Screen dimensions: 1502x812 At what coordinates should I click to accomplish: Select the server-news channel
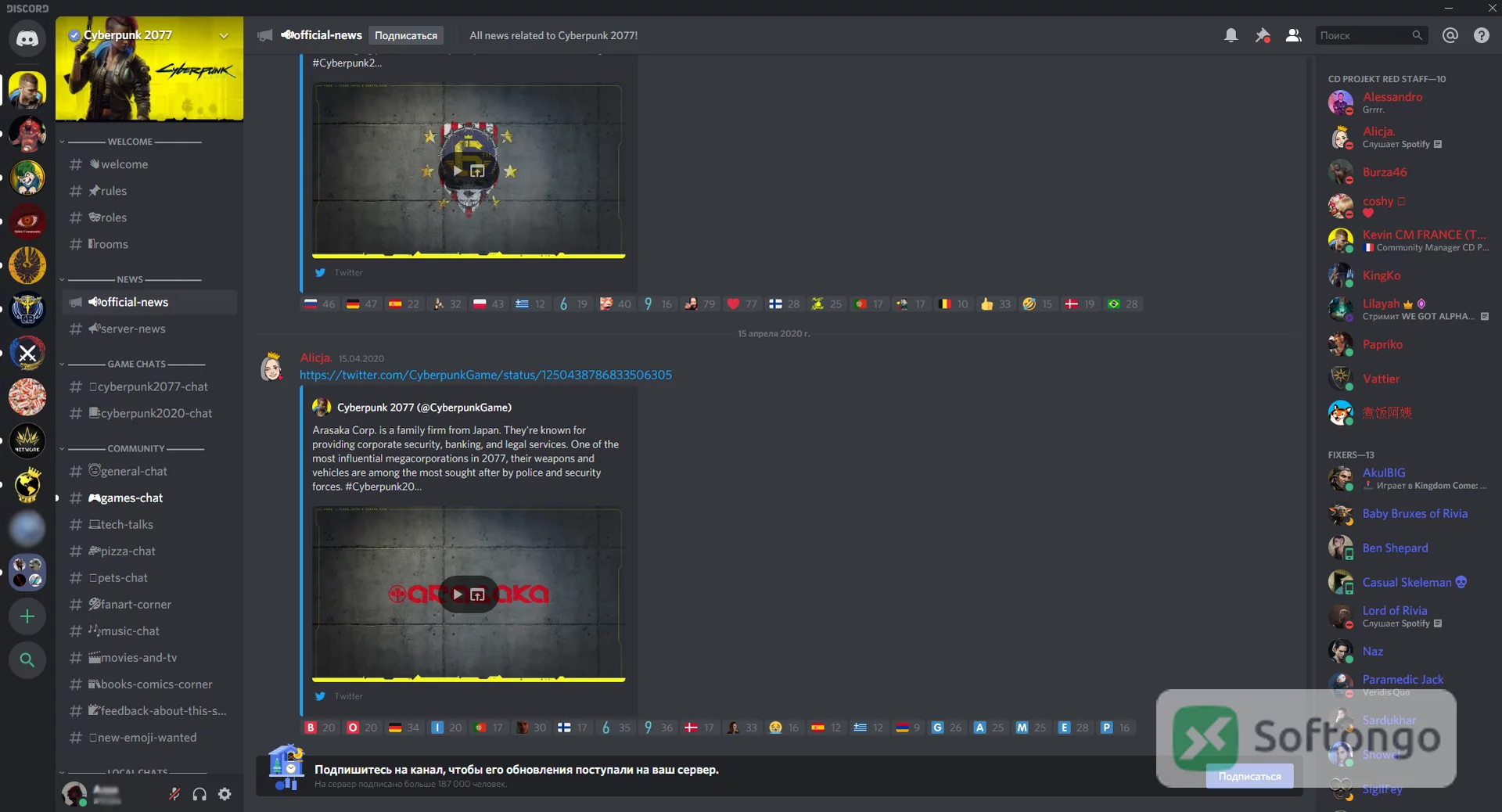[149, 329]
